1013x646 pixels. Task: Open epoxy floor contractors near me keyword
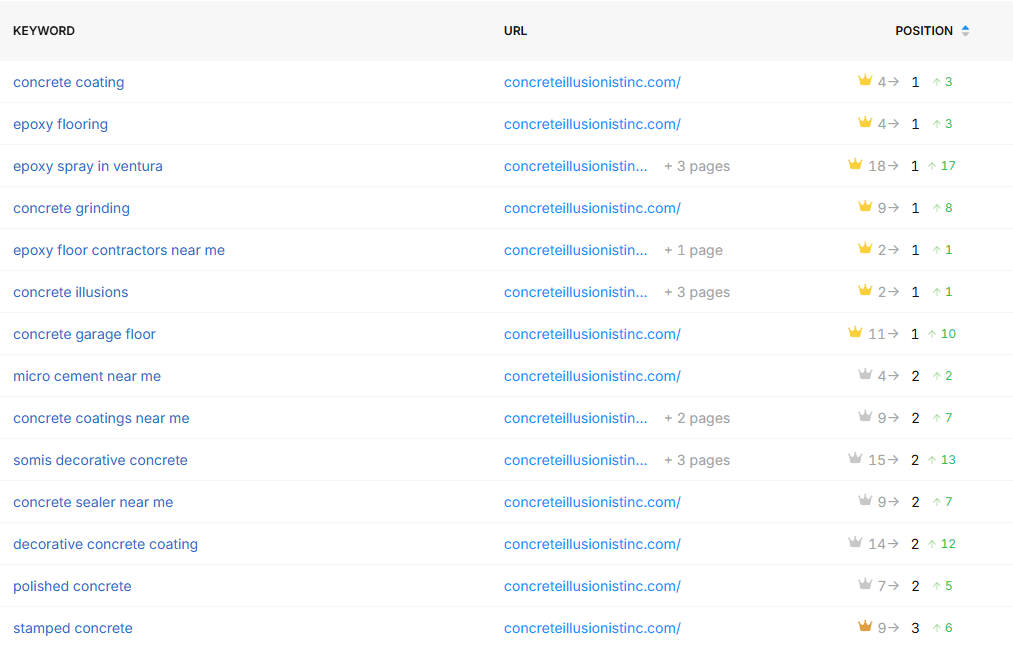[119, 250]
